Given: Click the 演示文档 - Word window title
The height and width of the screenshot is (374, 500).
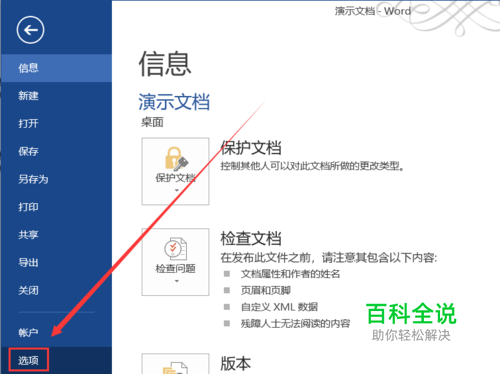Looking at the screenshot, I should (x=373, y=11).
